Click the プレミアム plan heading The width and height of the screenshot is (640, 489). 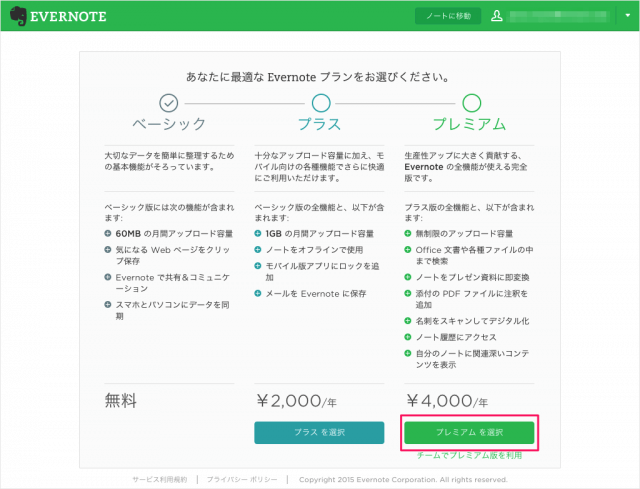click(x=470, y=125)
